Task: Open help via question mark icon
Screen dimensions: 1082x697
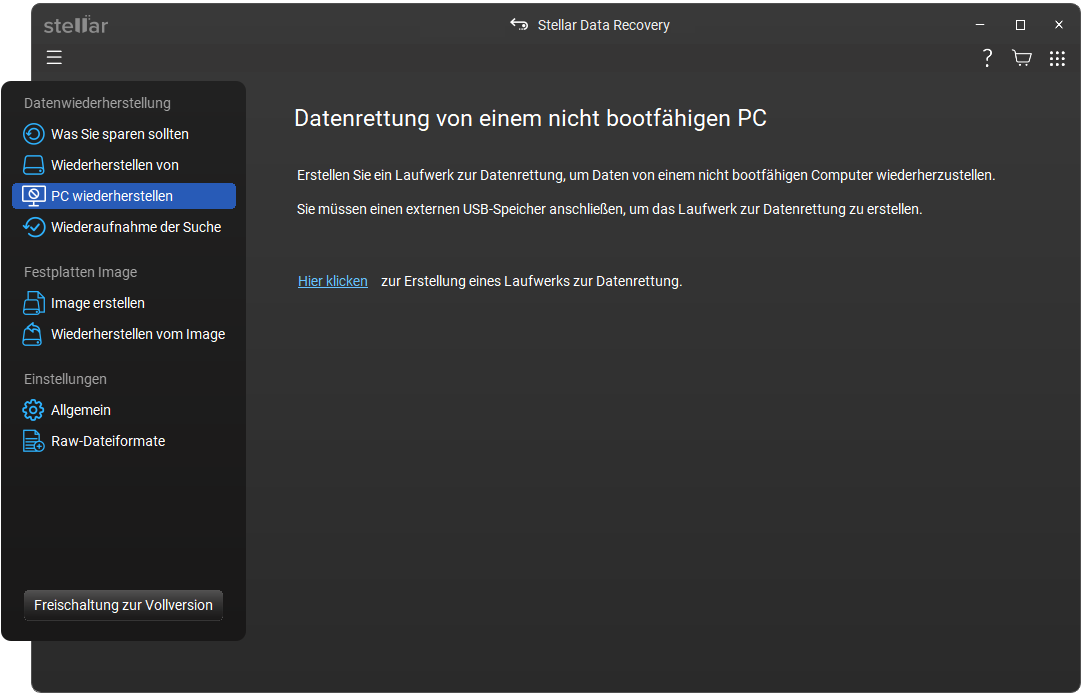Action: tap(987, 58)
